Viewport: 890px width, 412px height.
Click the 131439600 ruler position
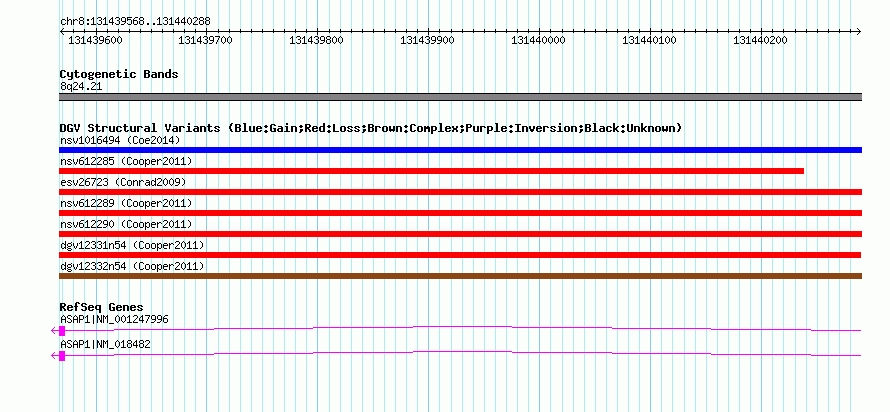point(95,40)
